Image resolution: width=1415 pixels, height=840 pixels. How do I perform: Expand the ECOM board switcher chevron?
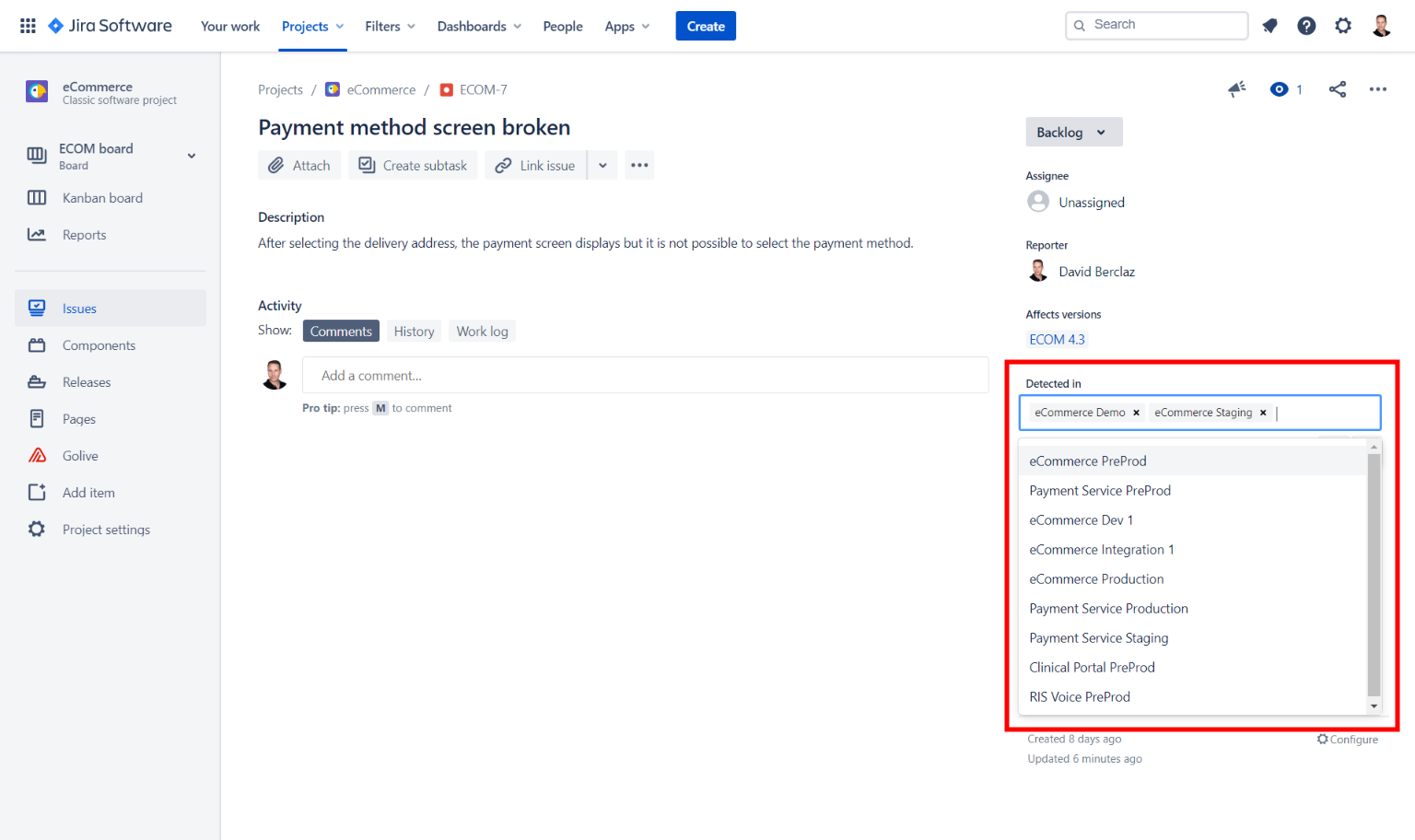coord(192,156)
